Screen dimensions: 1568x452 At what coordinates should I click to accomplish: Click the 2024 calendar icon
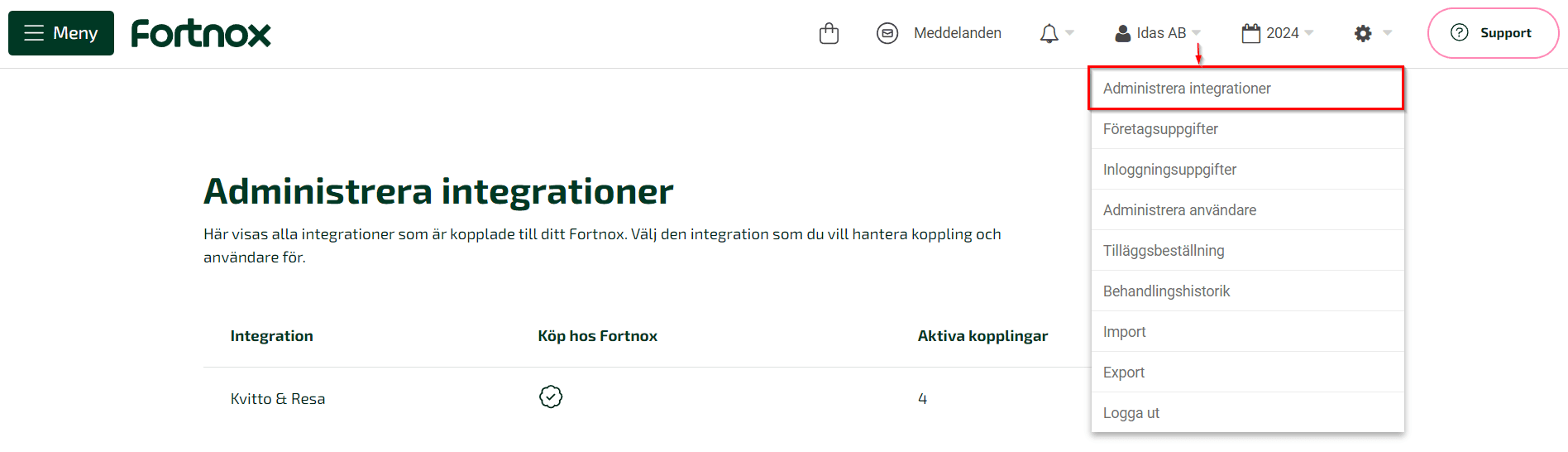(x=1251, y=33)
